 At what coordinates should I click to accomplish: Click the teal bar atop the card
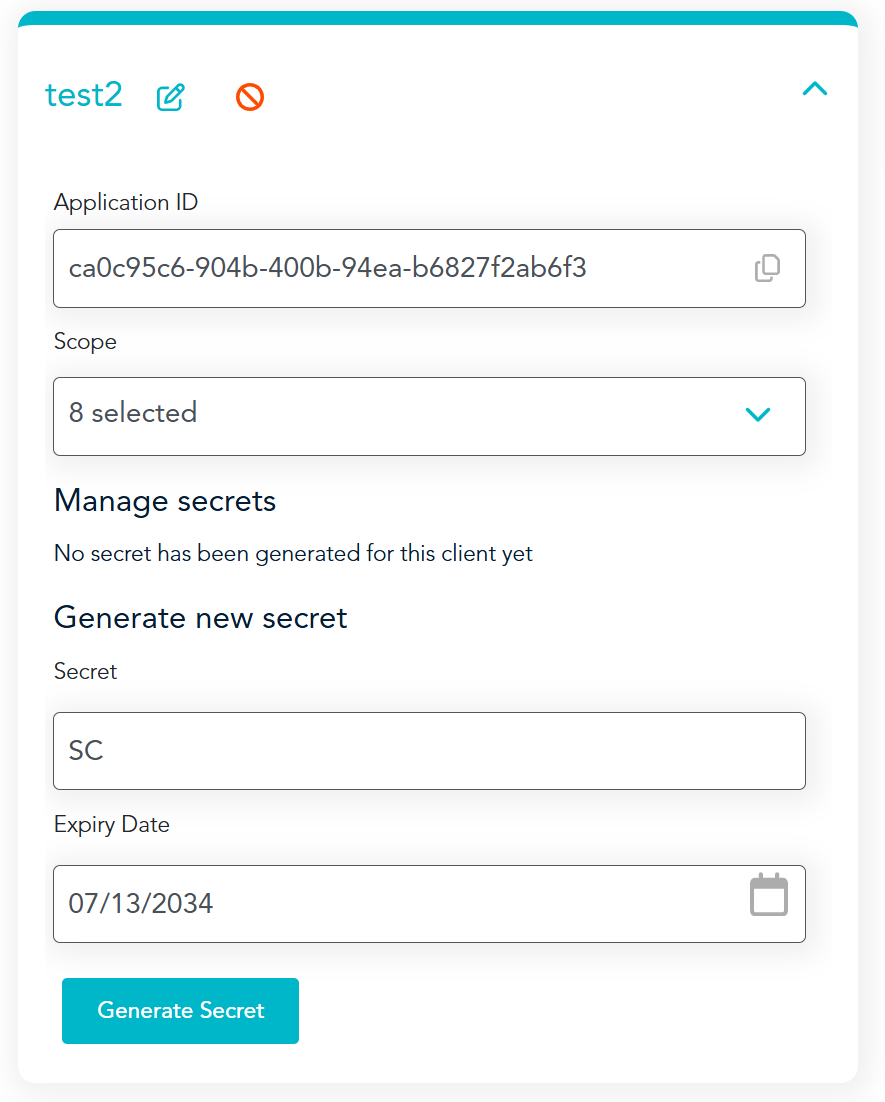point(438,19)
